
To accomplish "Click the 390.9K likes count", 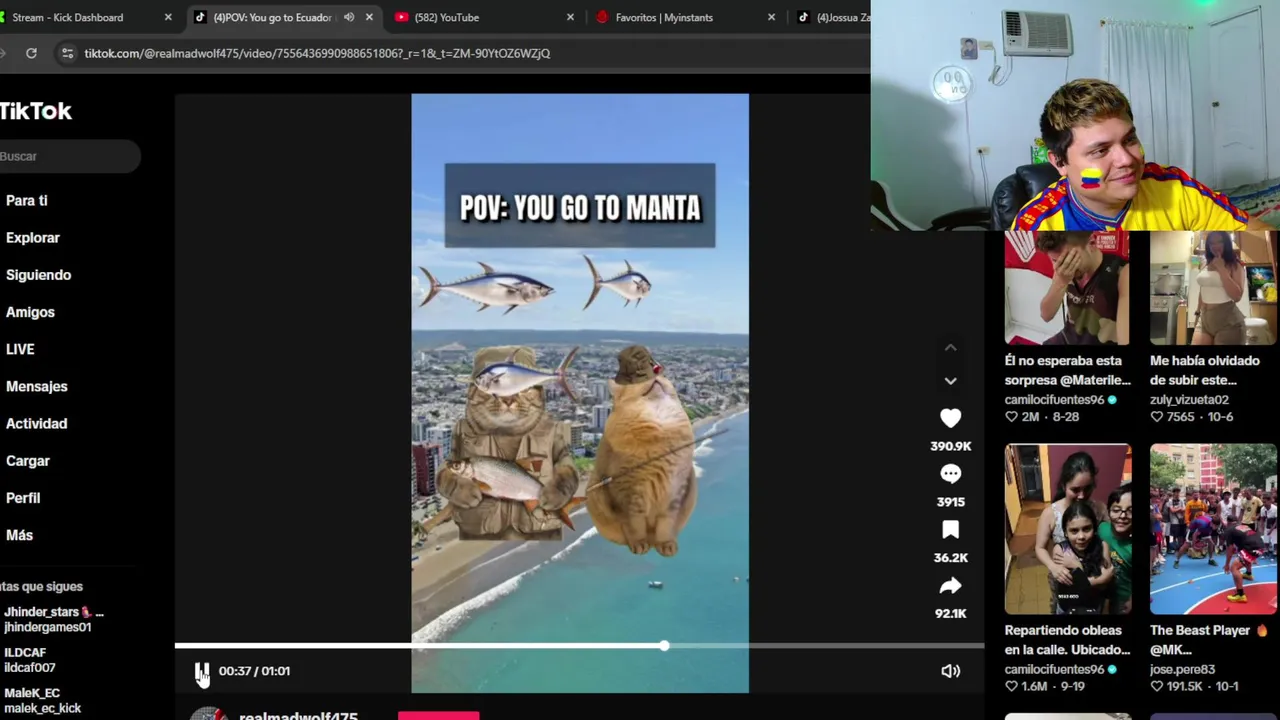I will point(950,446).
